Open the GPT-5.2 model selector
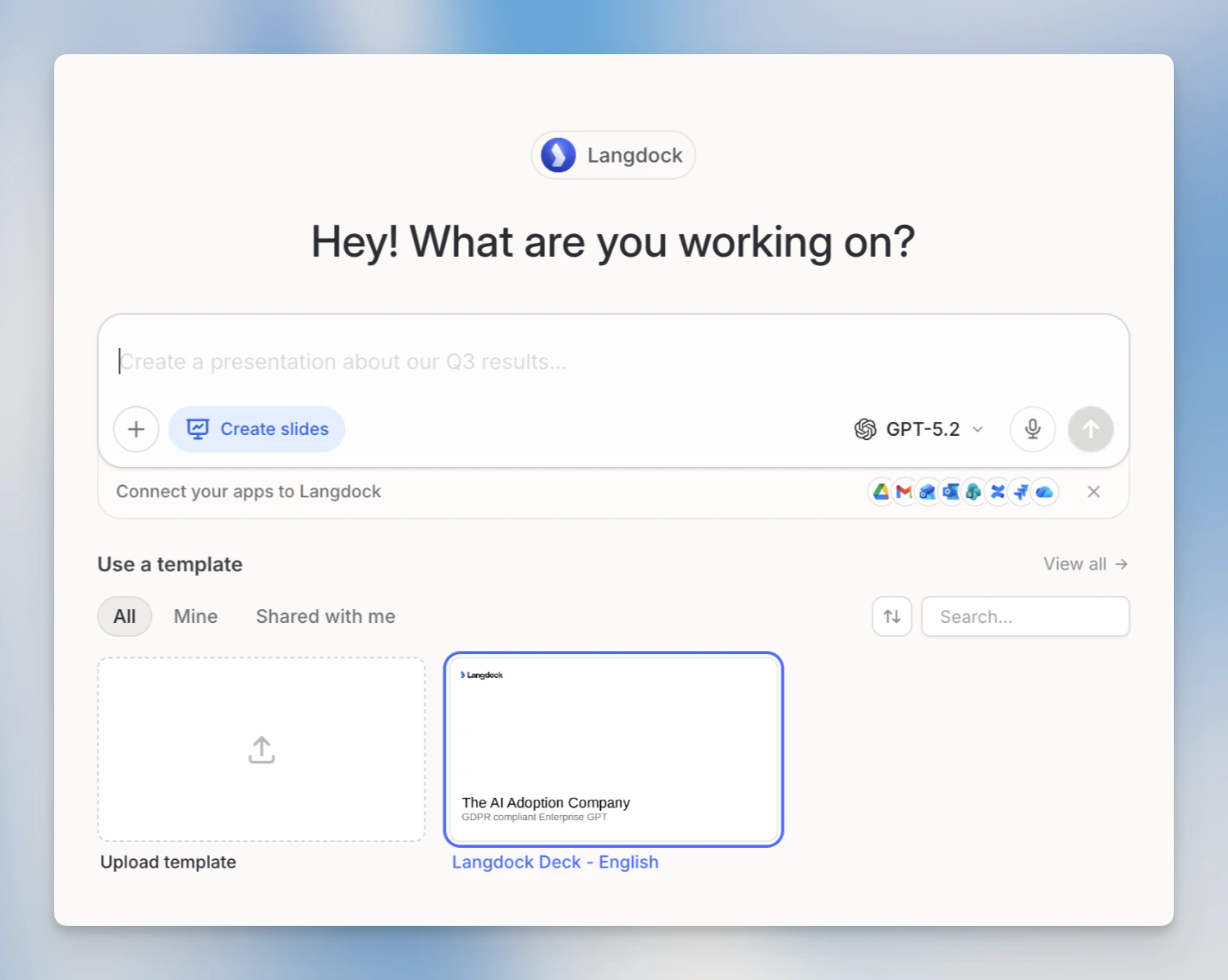The image size is (1228, 980). [919, 428]
